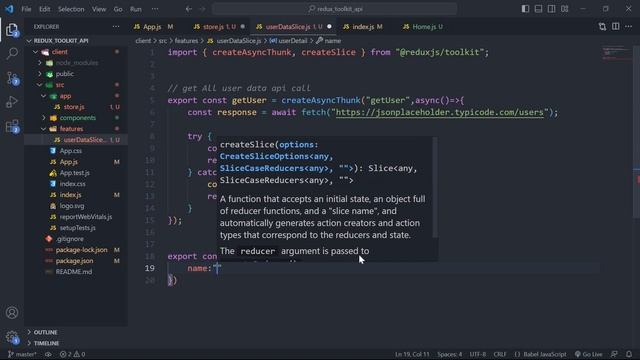
Task: Open notifications bell icon
Action: [629, 354]
